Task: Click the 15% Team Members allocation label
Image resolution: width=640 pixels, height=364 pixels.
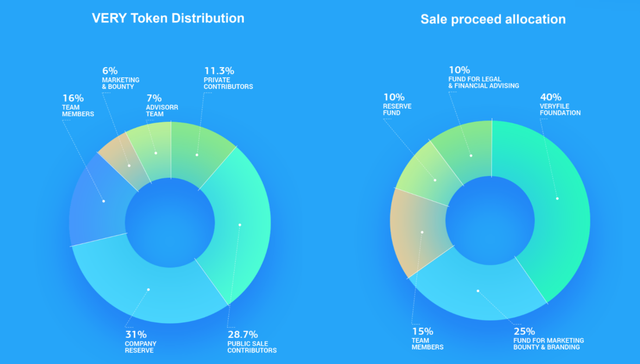Action: pyautogui.click(x=427, y=339)
